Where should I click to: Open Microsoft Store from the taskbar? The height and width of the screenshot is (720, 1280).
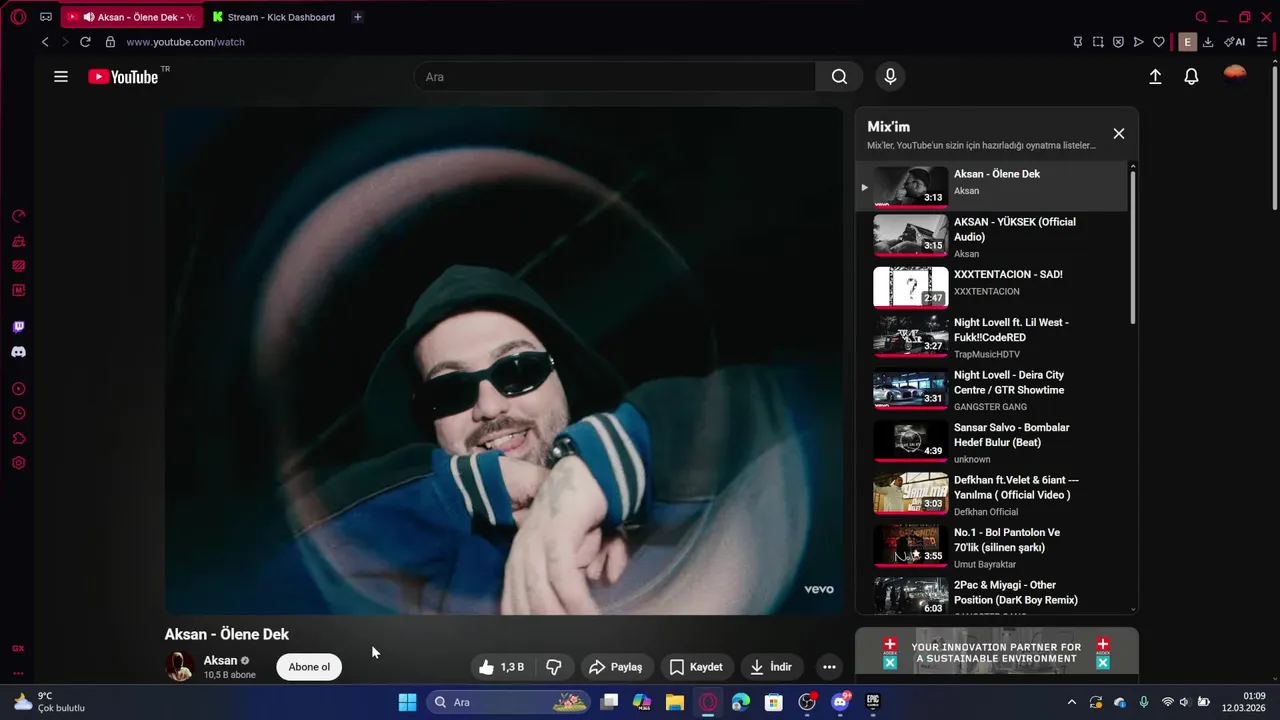pos(774,702)
